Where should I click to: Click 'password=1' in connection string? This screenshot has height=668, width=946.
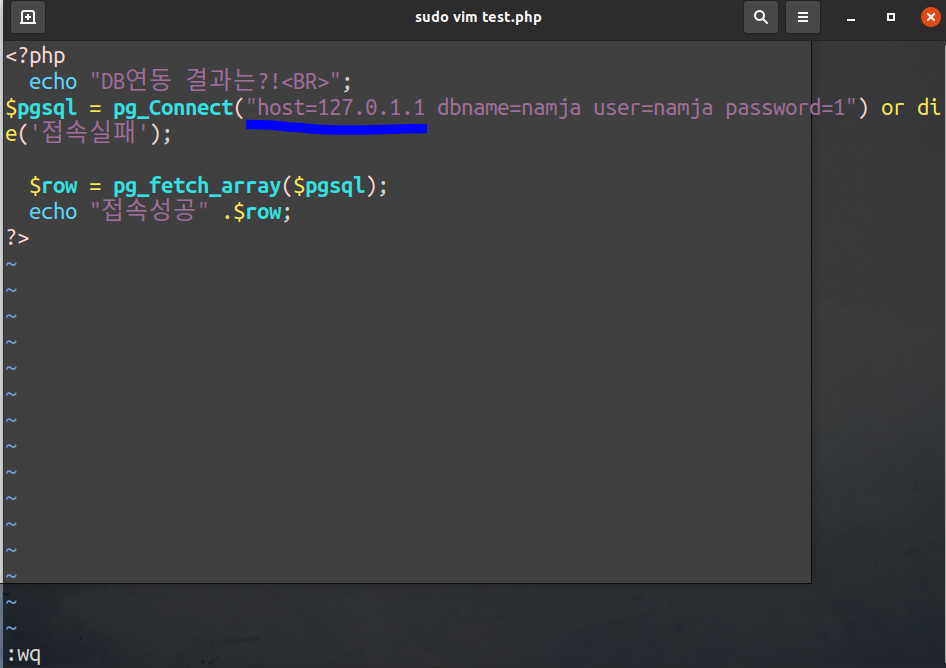(x=785, y=109)
